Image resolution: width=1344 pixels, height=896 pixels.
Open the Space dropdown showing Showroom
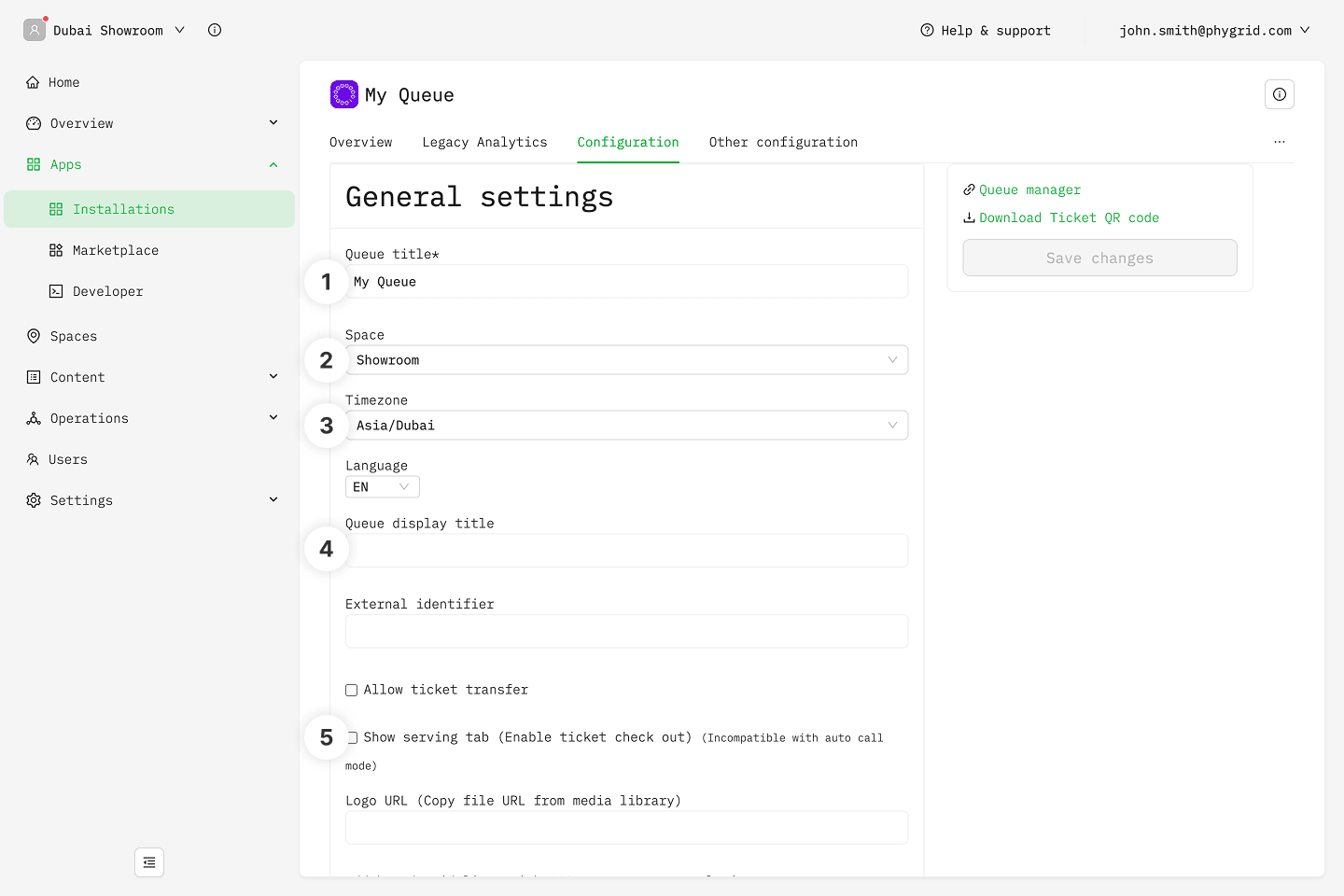[x=626, y=360]
